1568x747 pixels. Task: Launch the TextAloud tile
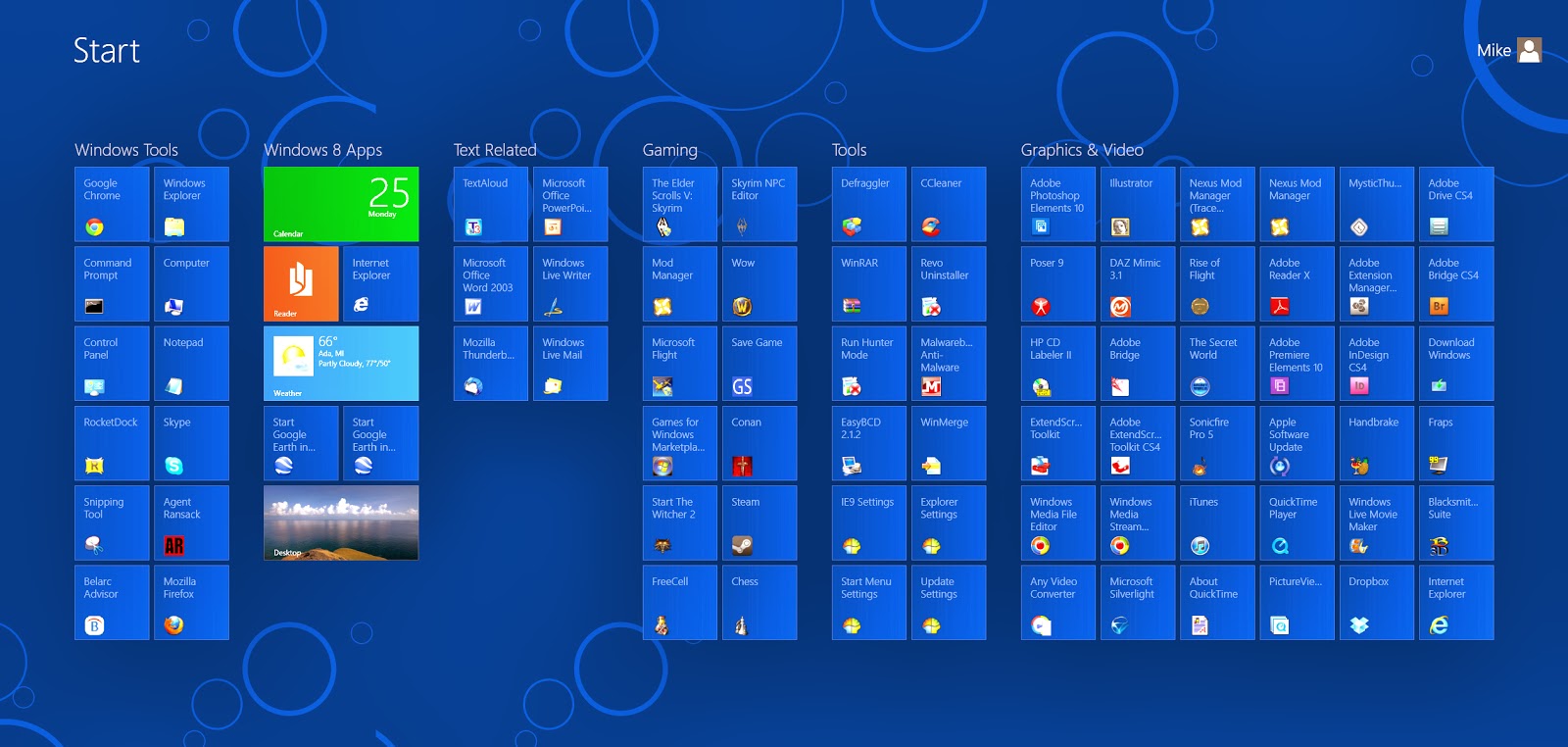(491, 204)
